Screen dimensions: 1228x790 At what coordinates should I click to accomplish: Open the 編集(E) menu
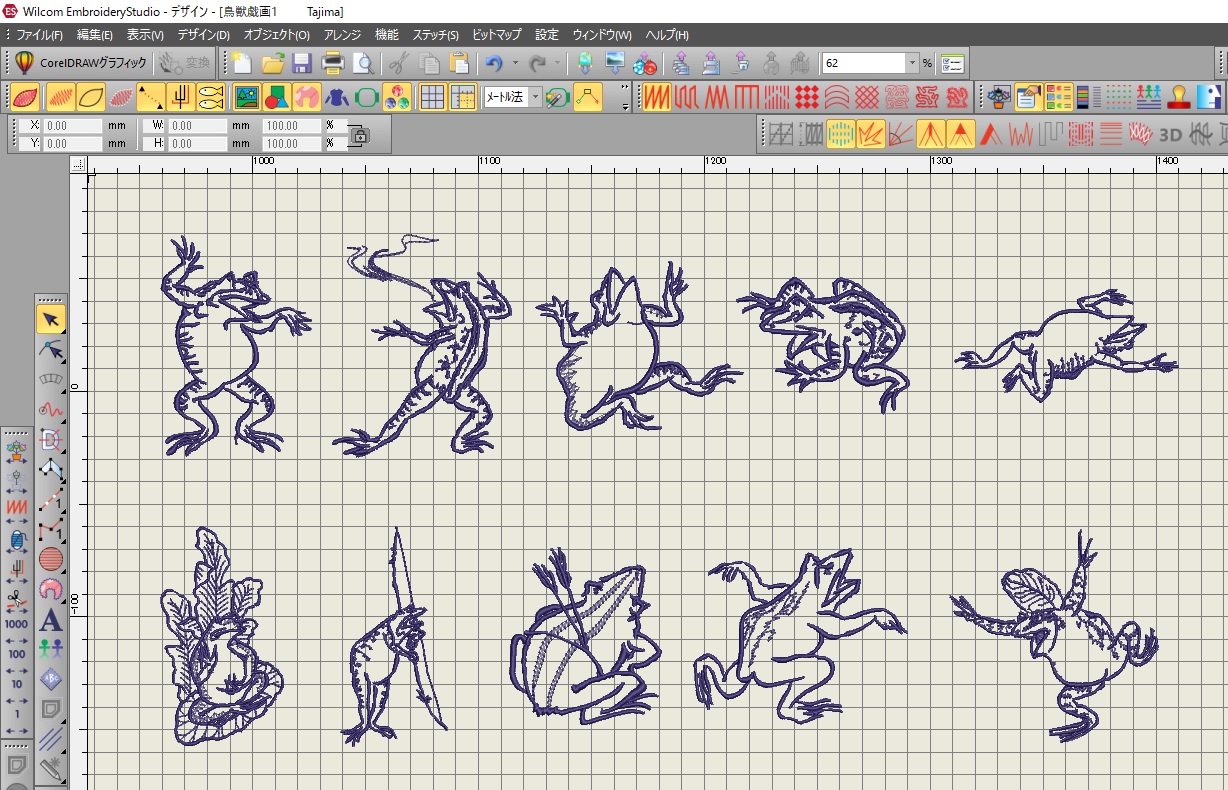point(95,35)
